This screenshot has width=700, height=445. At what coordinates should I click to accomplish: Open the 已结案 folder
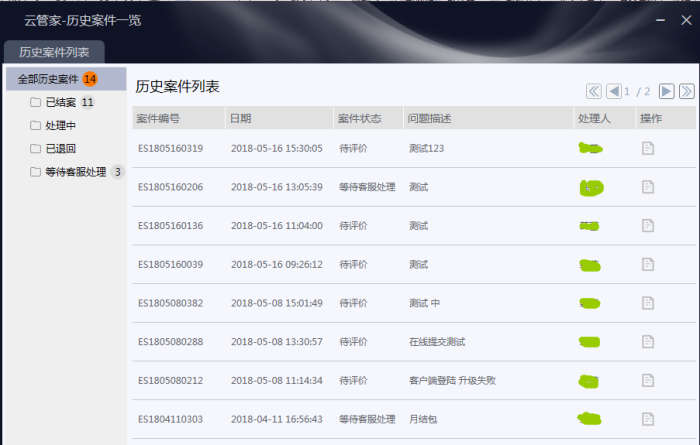click(60, 102)
